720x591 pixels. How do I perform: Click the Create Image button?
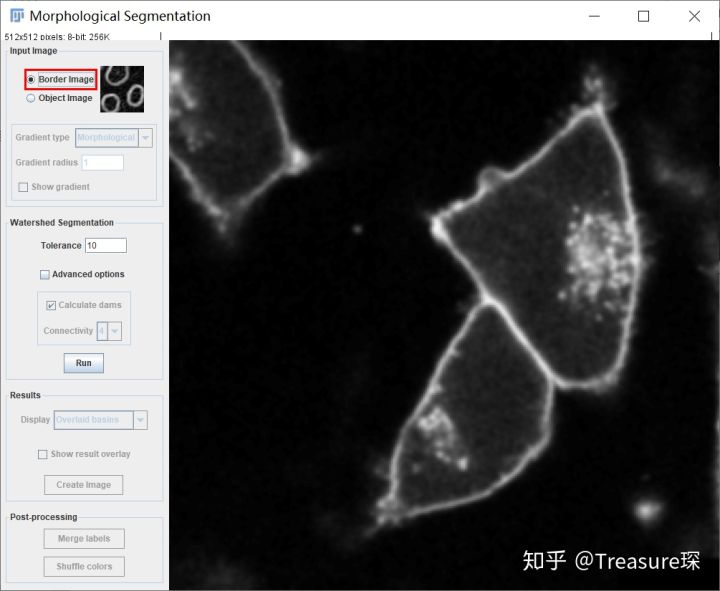(84, 485)
